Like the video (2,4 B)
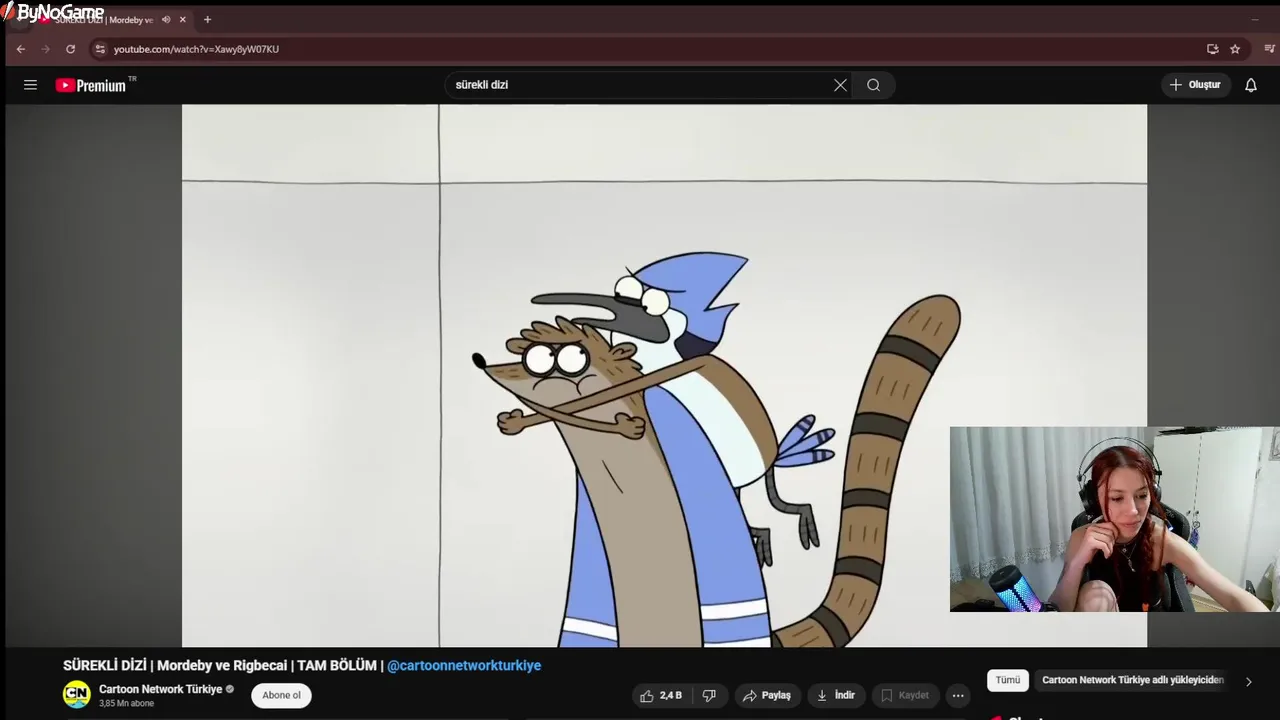Viewport: 1280px width, 720px height. pos(661,696)
